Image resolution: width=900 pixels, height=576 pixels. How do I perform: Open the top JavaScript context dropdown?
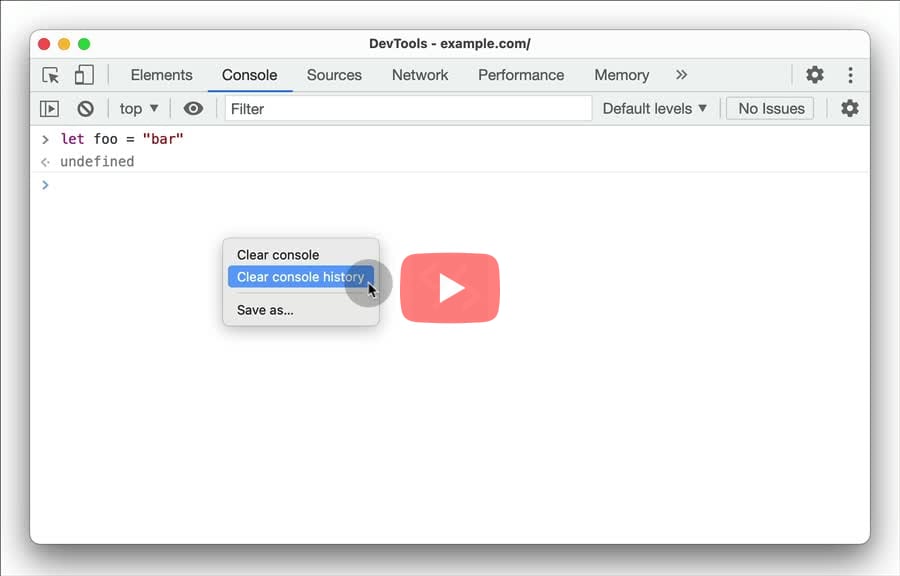pos(139,108)
